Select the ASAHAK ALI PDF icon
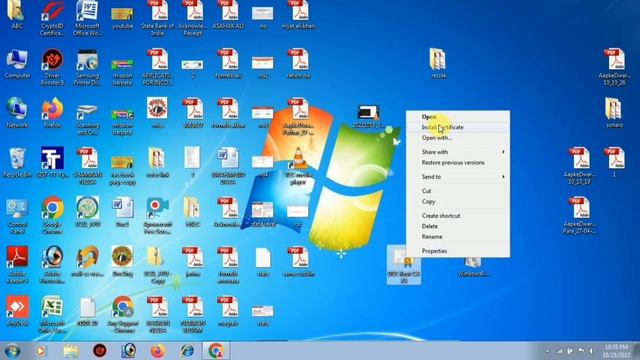 pyautogui.click(x=228, y=15)
